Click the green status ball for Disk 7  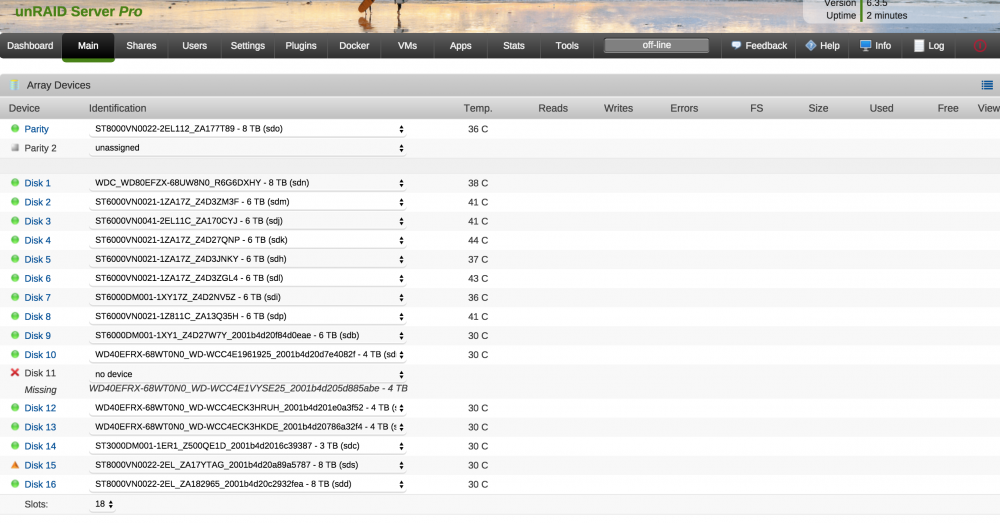coord(15,297)
